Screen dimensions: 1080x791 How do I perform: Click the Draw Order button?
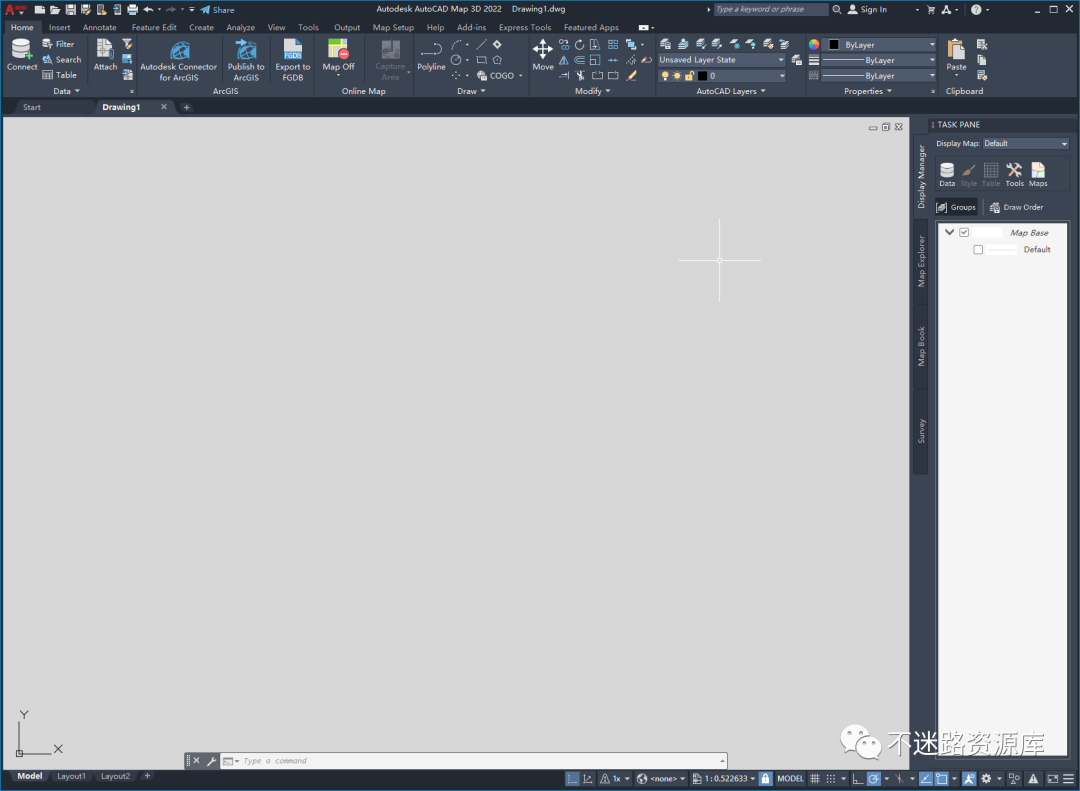[x=1017, y=207]
